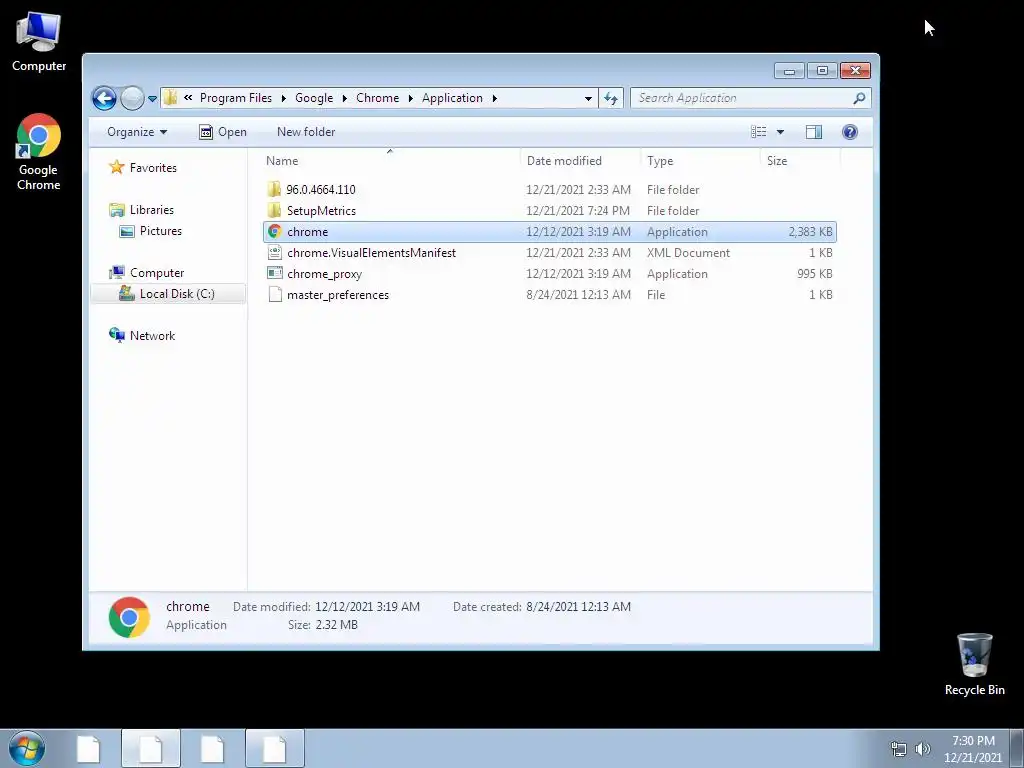Viewport: 1024px width, 768px height.
Task: Select Libraries in navigation pane
Action: [x=152, y=210]
